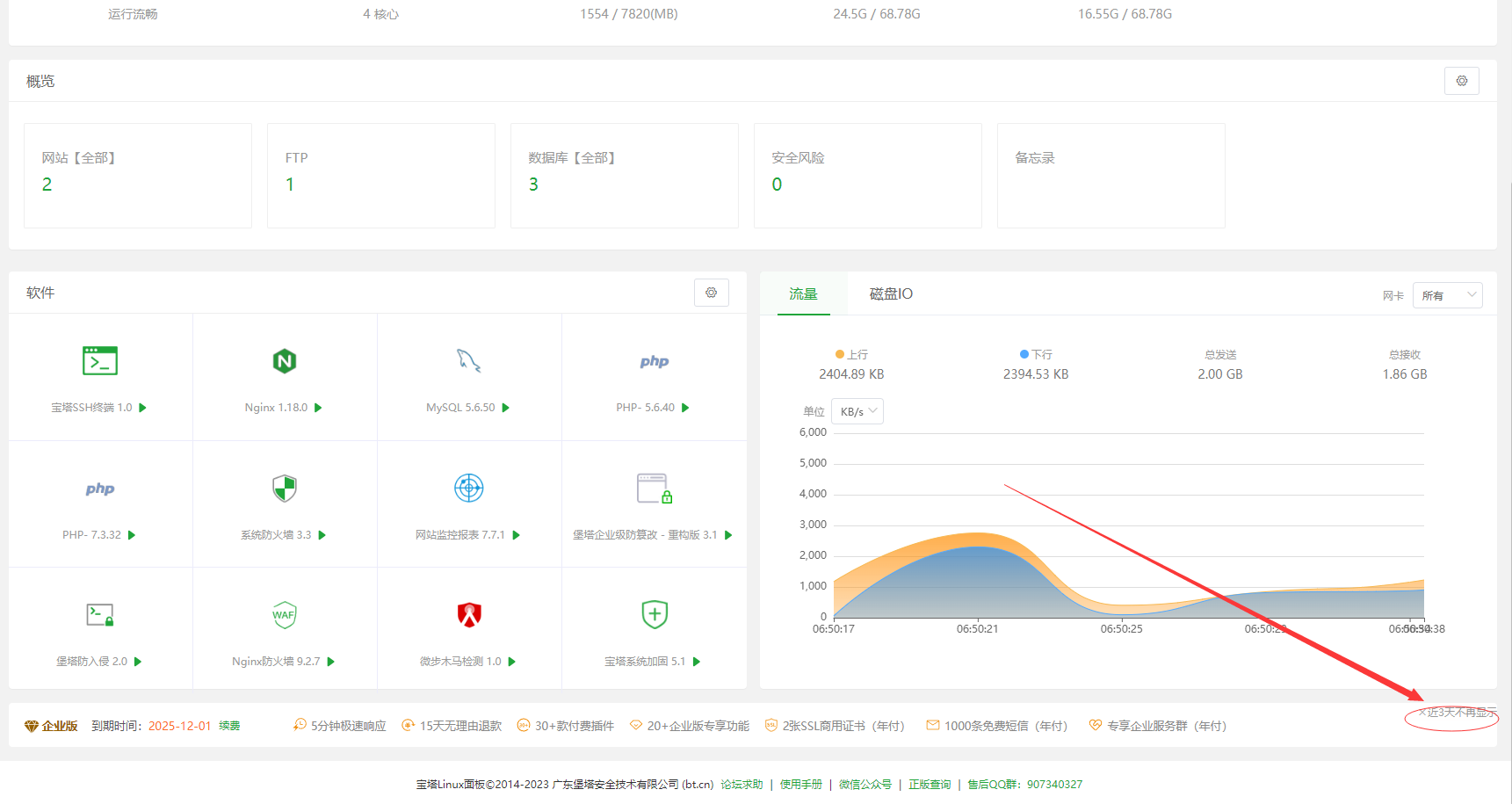This screenshot has height=804, width=1512.
Task: Click the 06:50:21 chart time marker
Action: coord(978,629)
